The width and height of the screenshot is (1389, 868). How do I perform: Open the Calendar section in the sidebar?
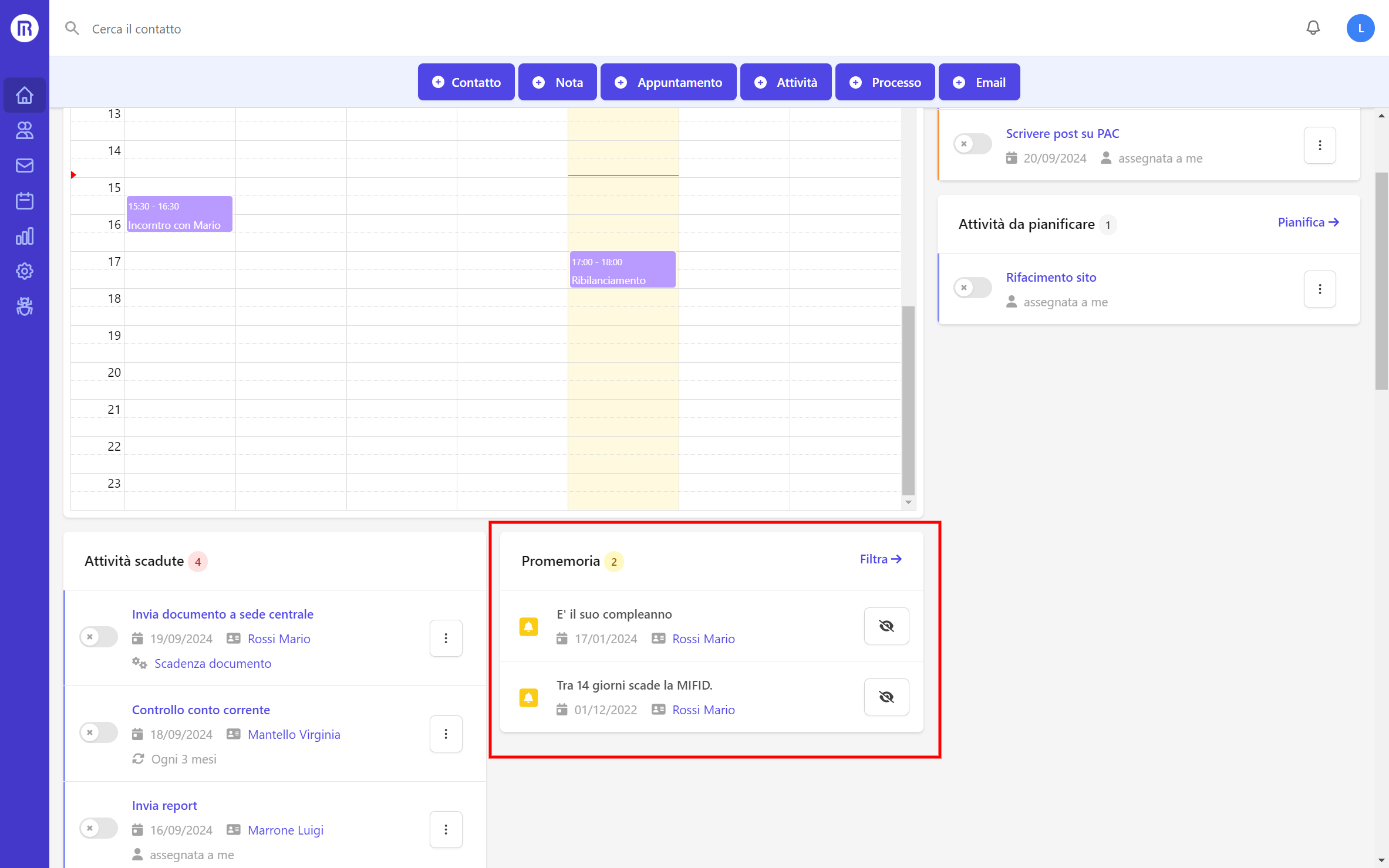pyautogui.click(x=24, y=201)
